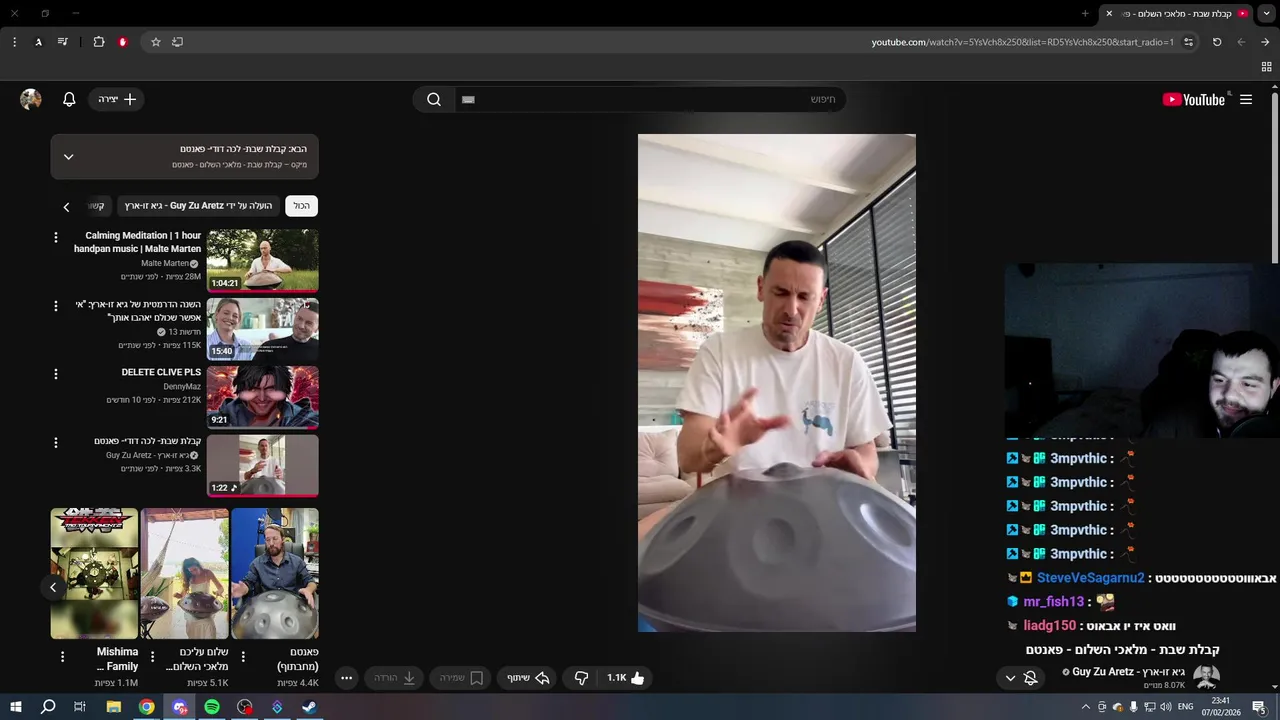Show hidden system tray icons

pyautogui.click(x=1086, y=707)
